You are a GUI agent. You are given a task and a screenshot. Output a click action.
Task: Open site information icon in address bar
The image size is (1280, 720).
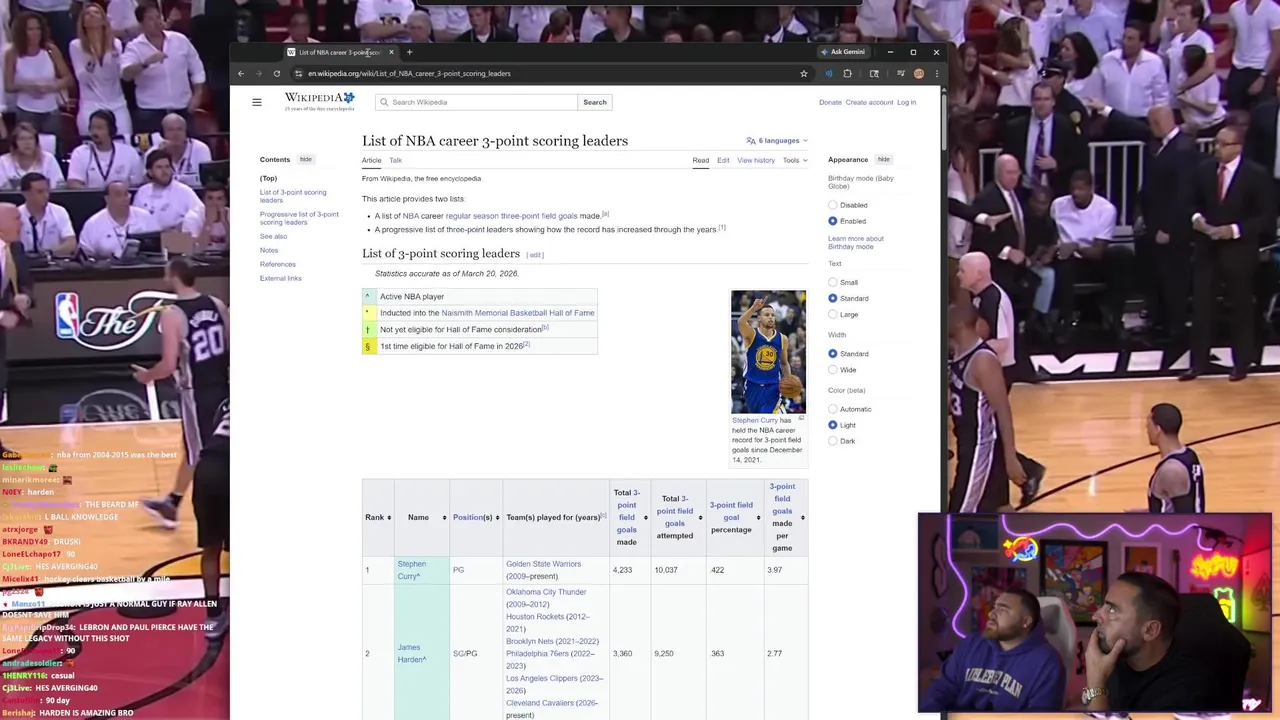(x=298, y=73)
